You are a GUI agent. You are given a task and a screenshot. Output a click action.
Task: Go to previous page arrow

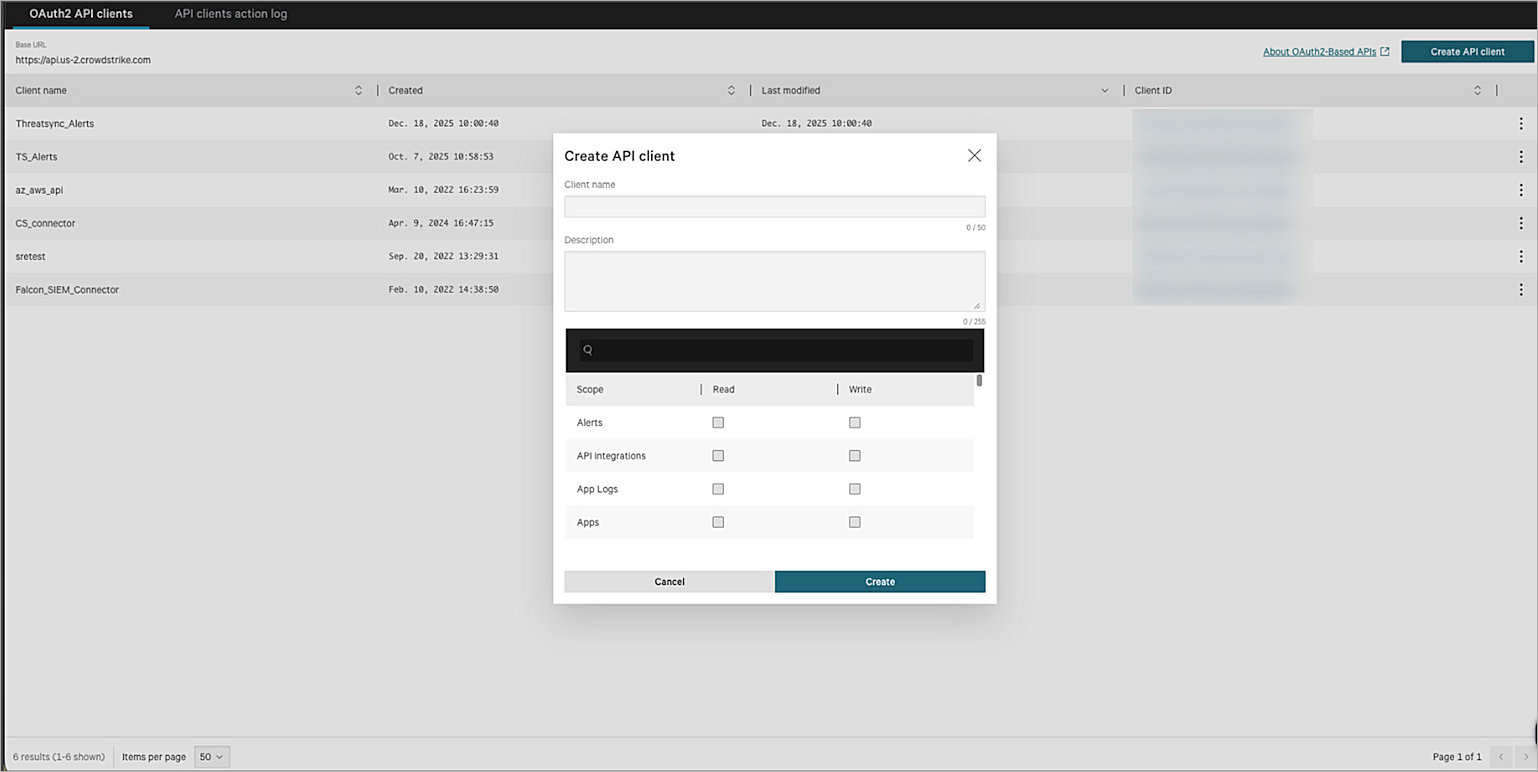coord(1501,757)
